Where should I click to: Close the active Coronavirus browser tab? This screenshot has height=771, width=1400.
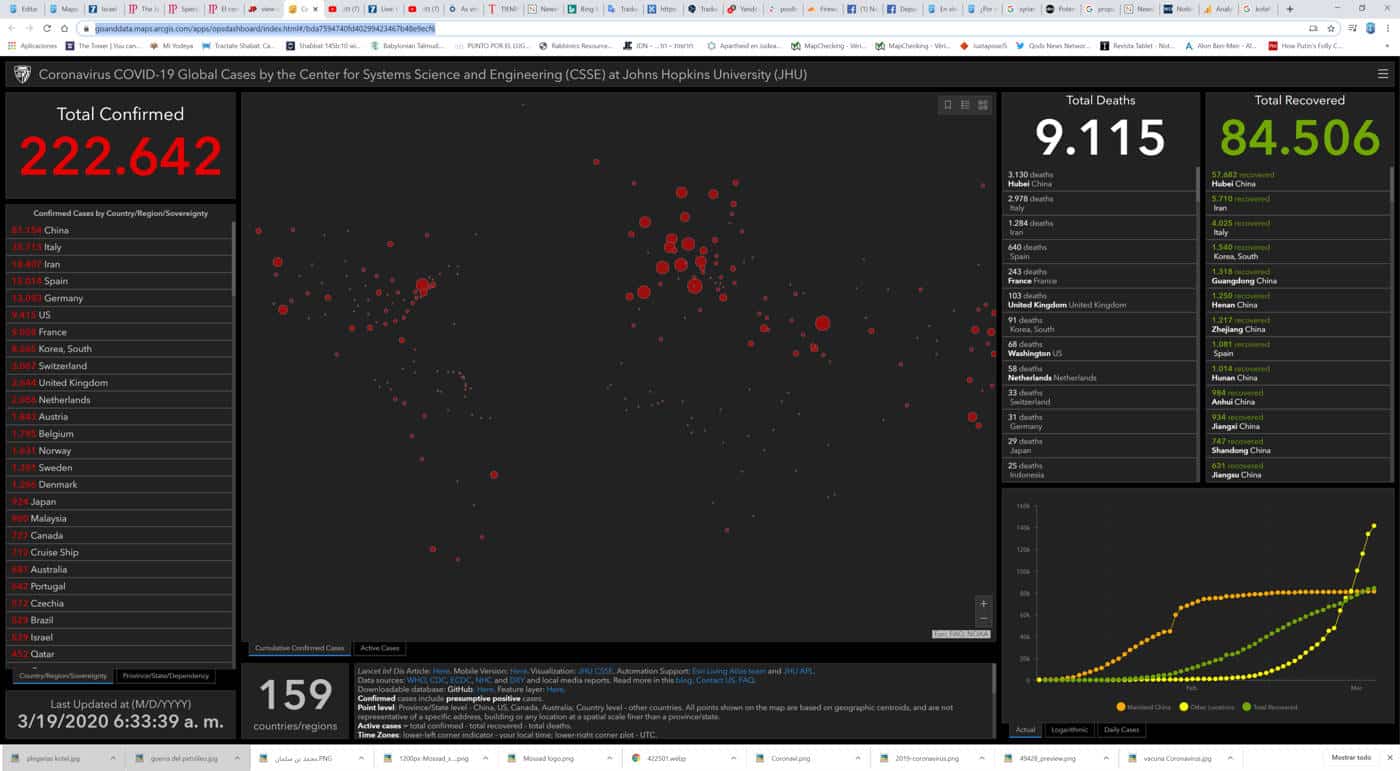(315, 8)
